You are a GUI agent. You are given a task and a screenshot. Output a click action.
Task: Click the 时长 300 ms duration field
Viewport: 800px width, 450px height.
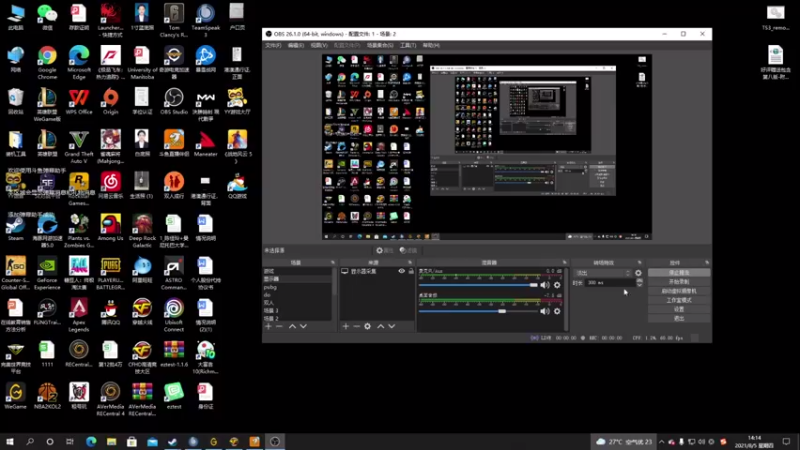point(610,283)
